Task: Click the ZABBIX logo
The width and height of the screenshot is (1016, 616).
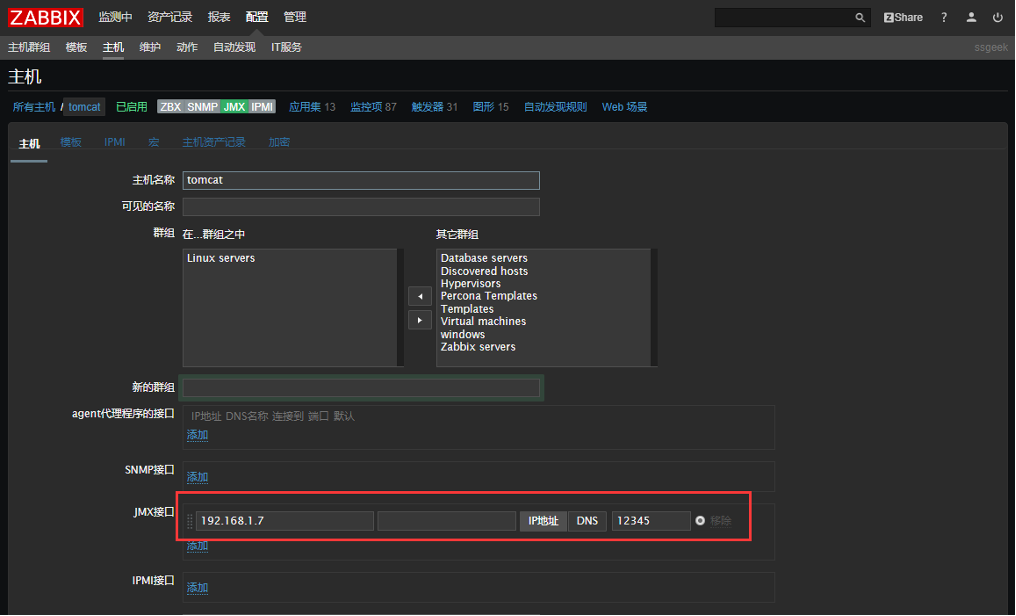Action: tap(45, 17)
